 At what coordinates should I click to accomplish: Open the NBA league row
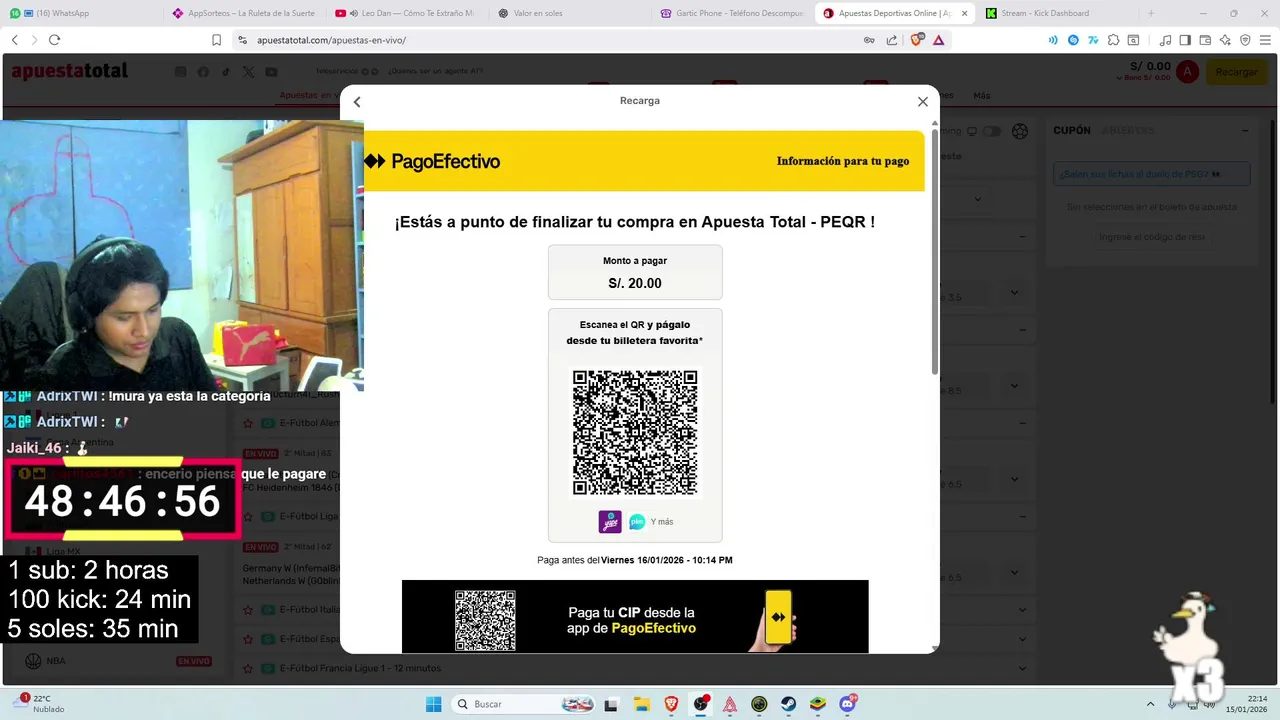click(120, 661)
